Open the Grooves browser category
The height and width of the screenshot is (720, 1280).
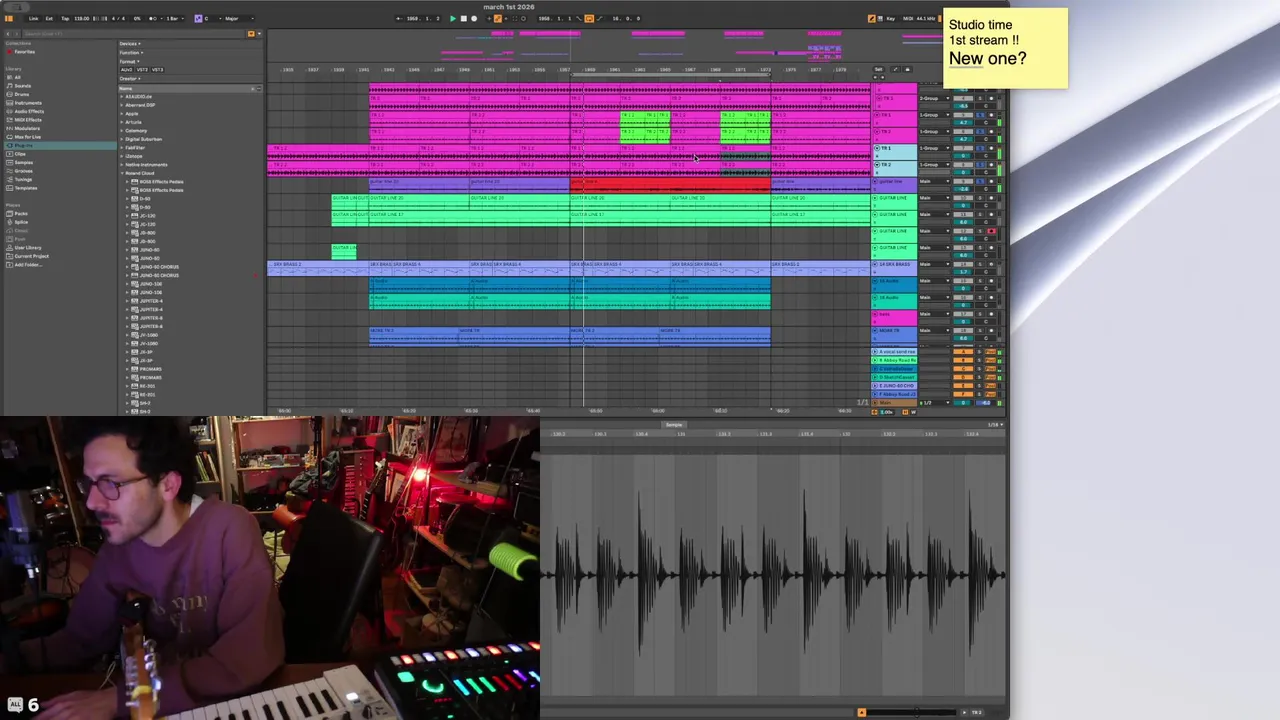point(21,171)
